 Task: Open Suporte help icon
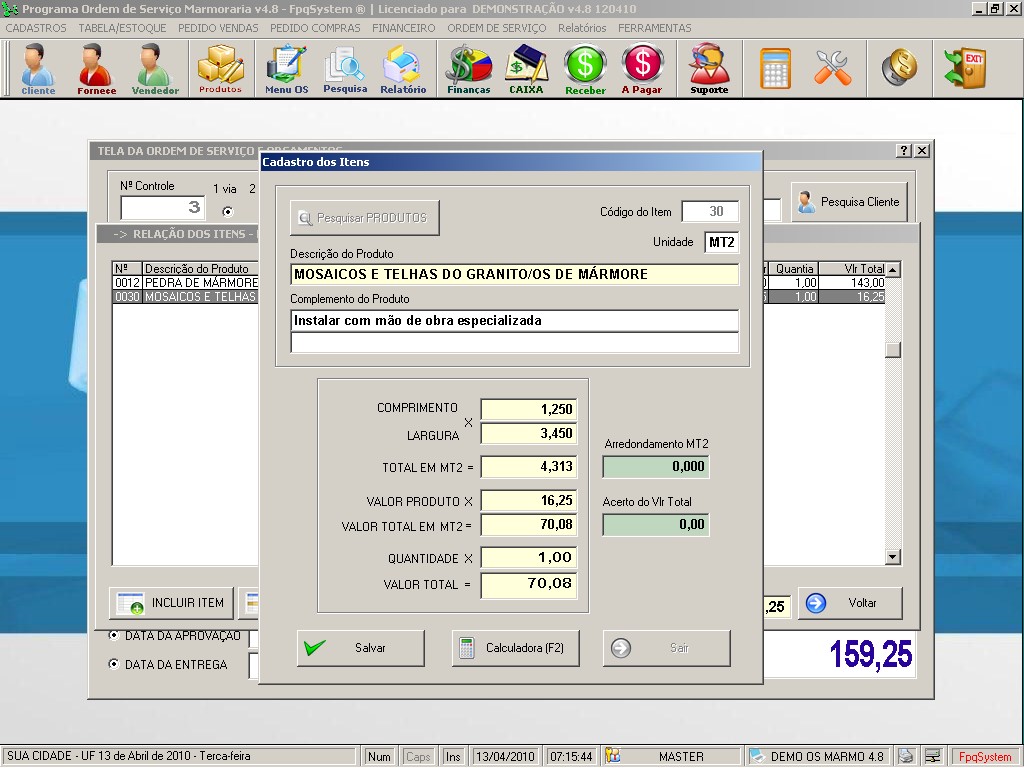click(x=709, y=68)
